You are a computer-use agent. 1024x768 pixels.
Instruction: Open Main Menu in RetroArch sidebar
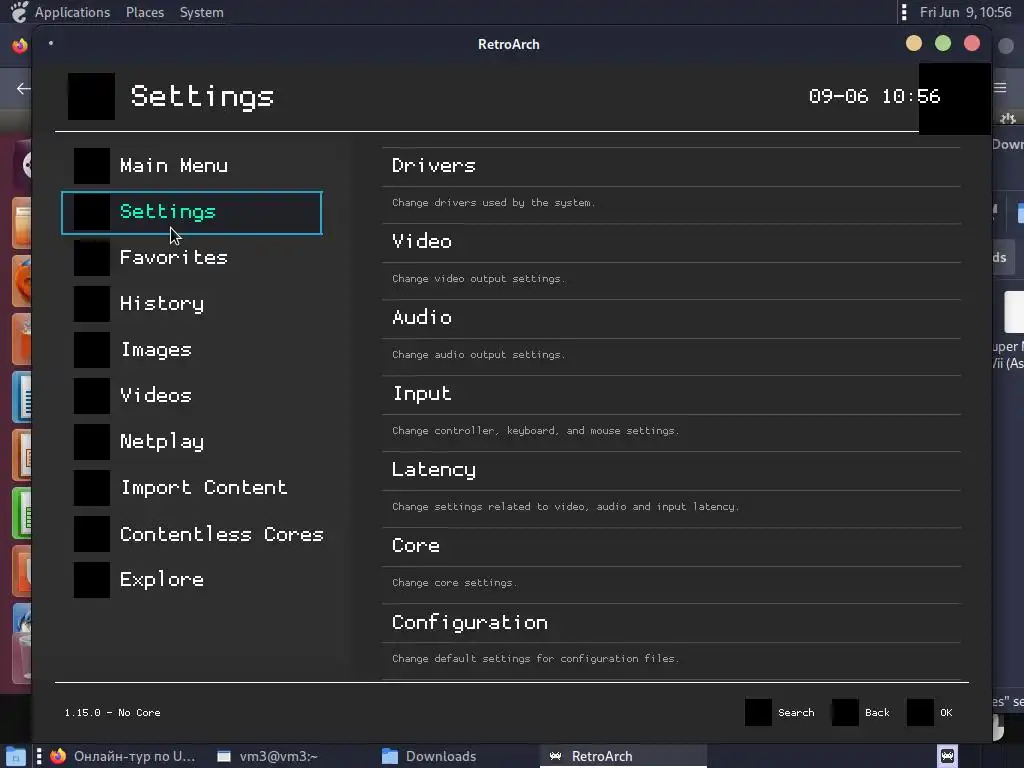[x=191, y=166]
